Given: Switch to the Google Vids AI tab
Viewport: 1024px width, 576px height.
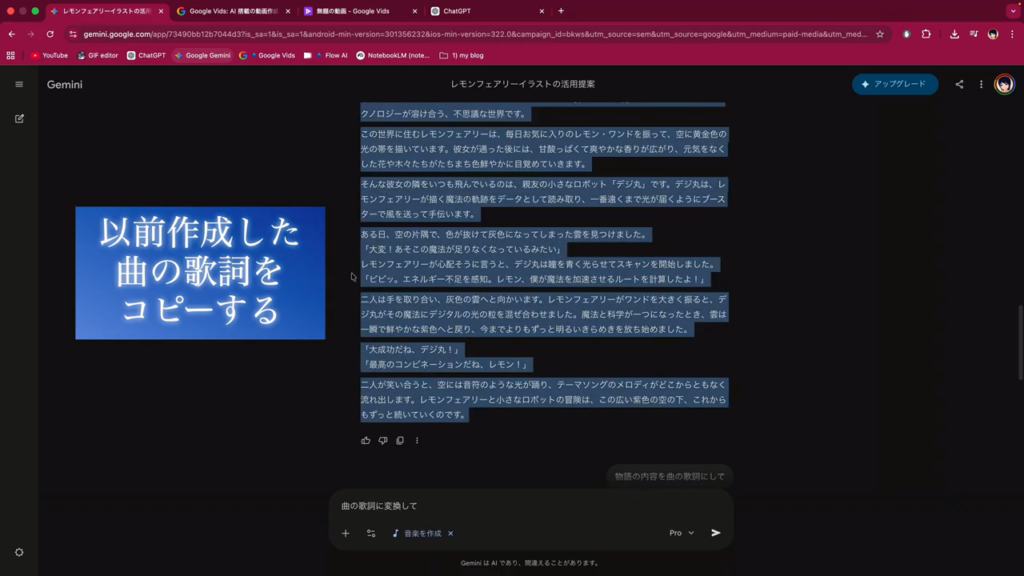Looking at the screenshot, I should [x=233, y=11].
